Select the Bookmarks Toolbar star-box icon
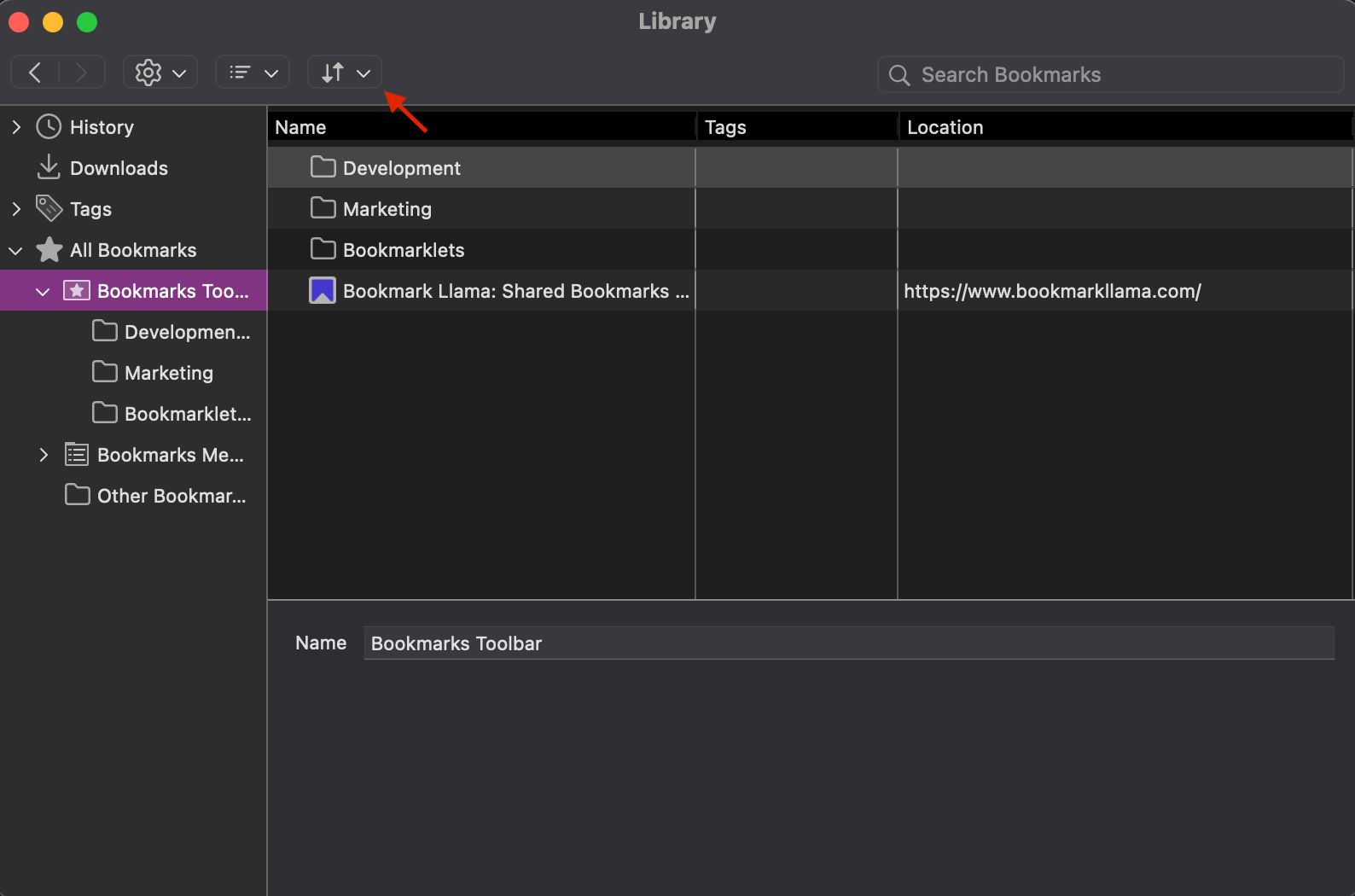The height and width of the screenshot is (896, 1355). (77, 291)
